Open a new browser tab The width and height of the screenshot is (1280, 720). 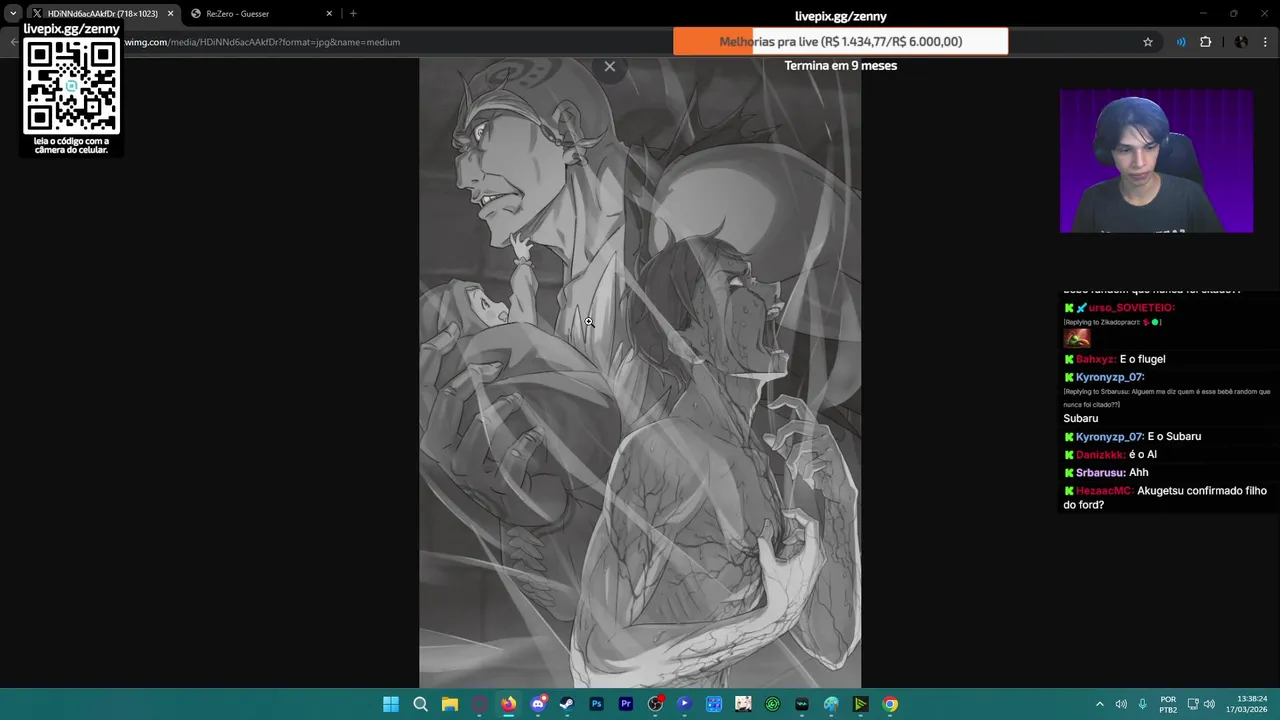pyautogui.click(x=353, y=14)
